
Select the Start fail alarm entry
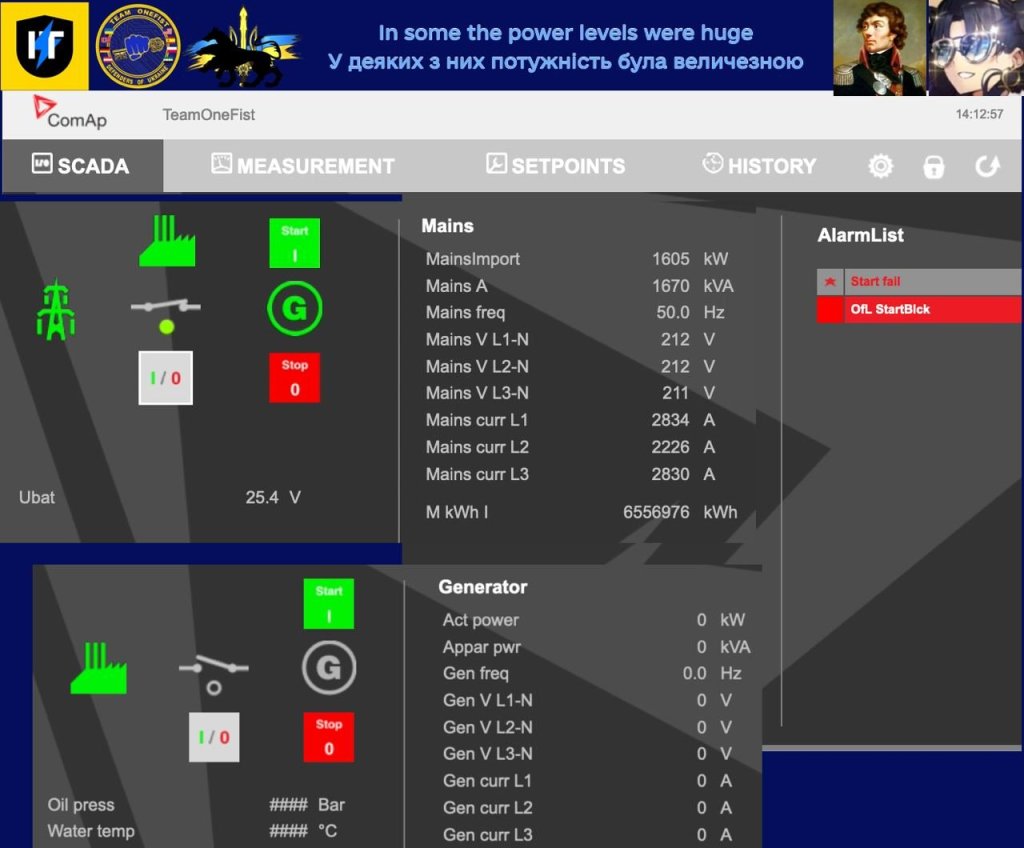point(918,282)
